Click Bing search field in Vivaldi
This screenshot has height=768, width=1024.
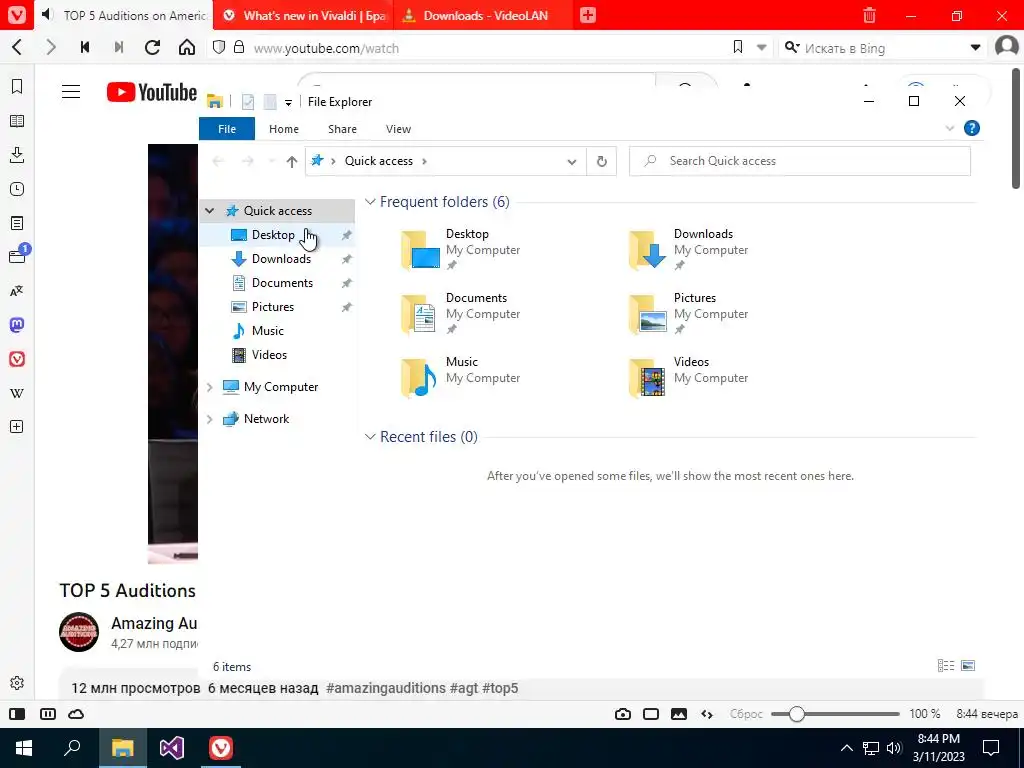pos(882,48)
